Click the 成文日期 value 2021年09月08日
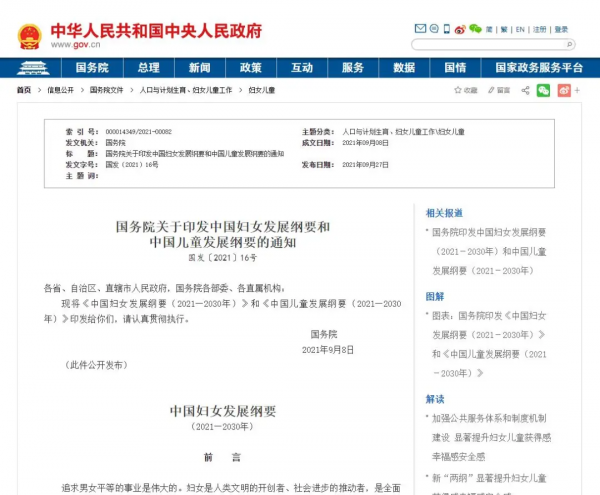The width and height of the screenshot is (600, 495). (x=365, y=143)
